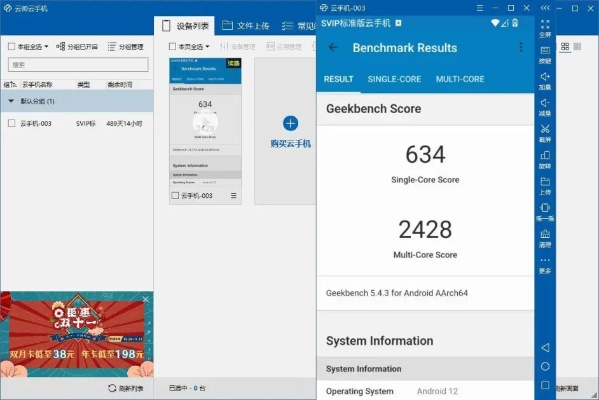Open the three-dot overflow menu in Geekbench
The height and width of the screenshot is (400, 599).
click(521, 47)
